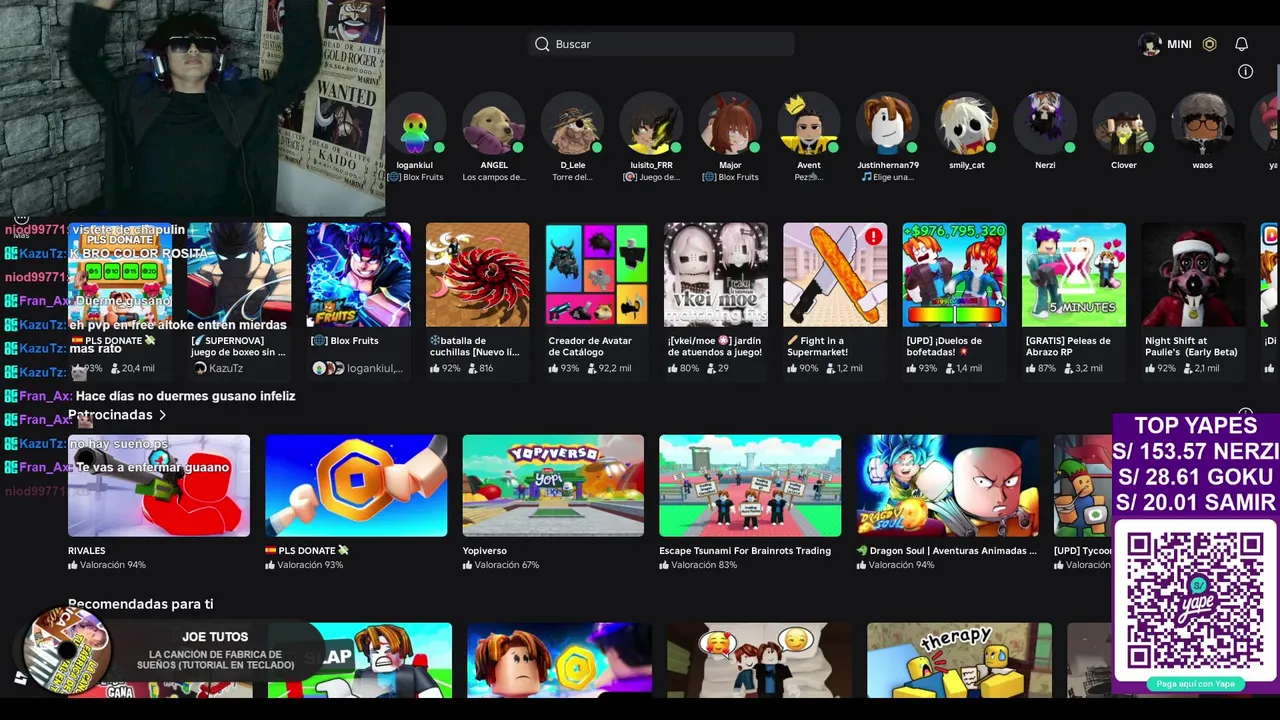The width and height of the screenshot is (1280, 720).
Task: Open the therapy recommended game thumbnail
Action: (959, 660)
